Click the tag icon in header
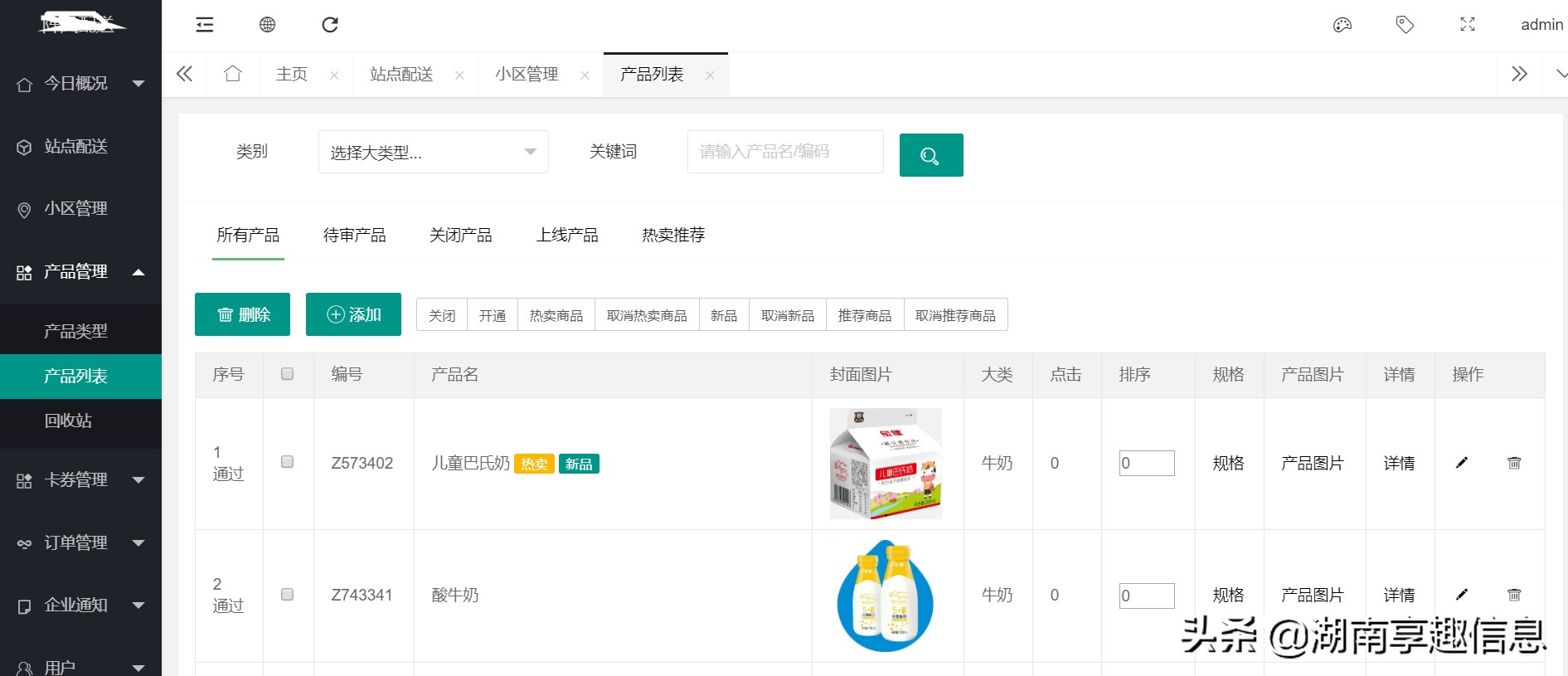The image size is (1568, 676). [1405, 25]
